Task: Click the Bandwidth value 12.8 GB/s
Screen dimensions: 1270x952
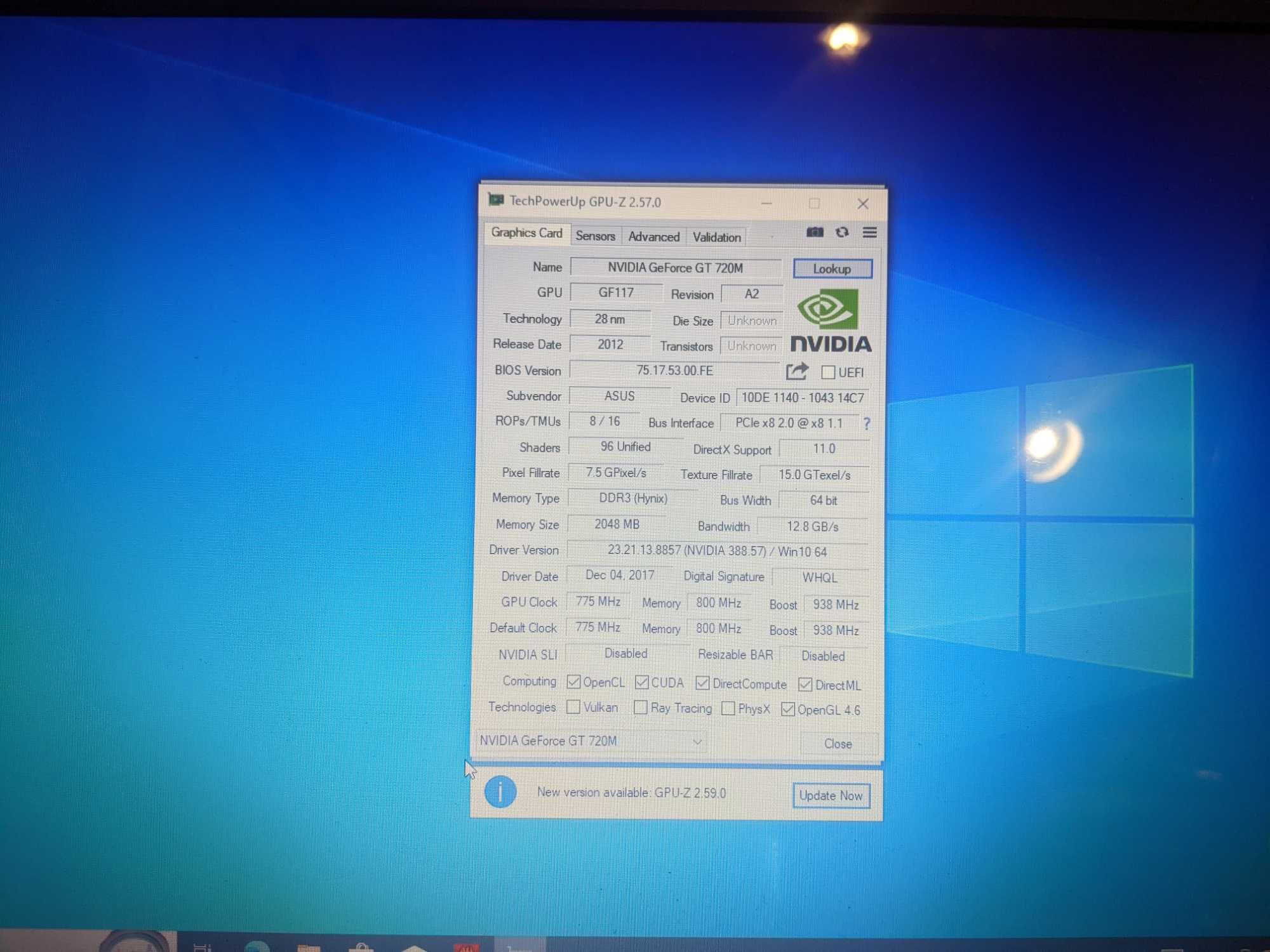Action: click(x=813, y=526)
